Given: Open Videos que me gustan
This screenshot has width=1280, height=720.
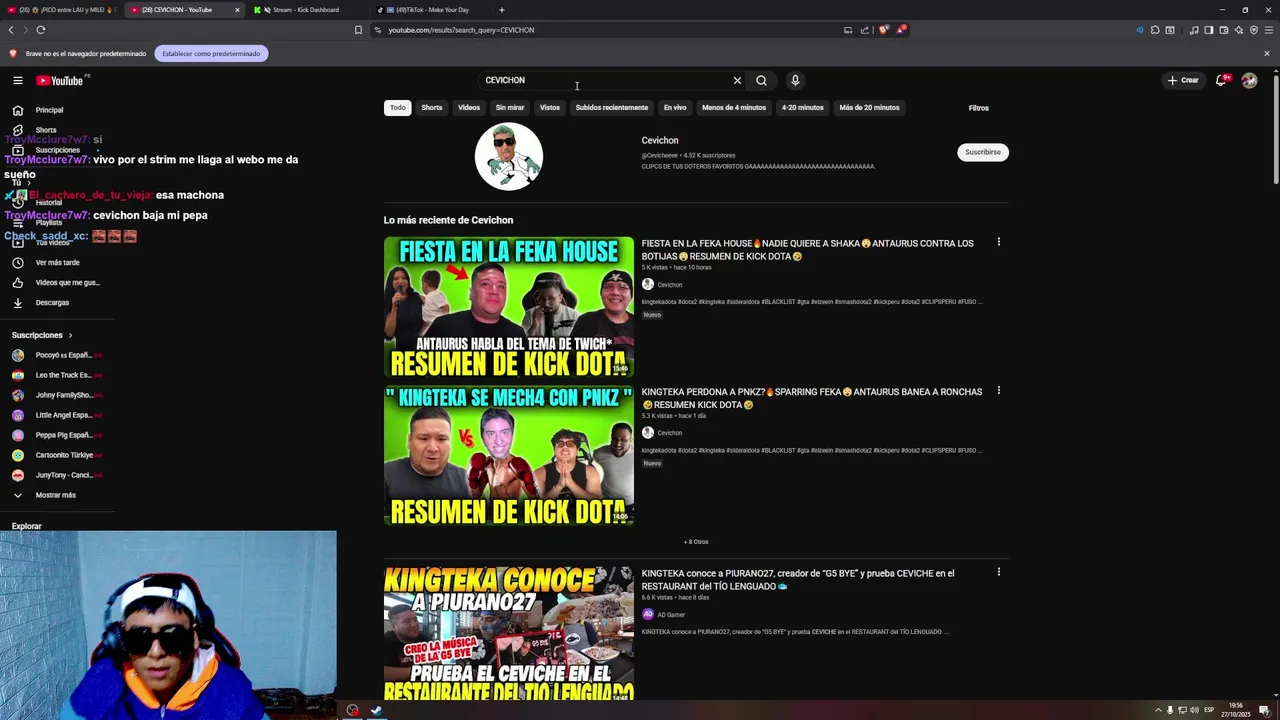Looking at the screenshot, I should click(67, 282).
